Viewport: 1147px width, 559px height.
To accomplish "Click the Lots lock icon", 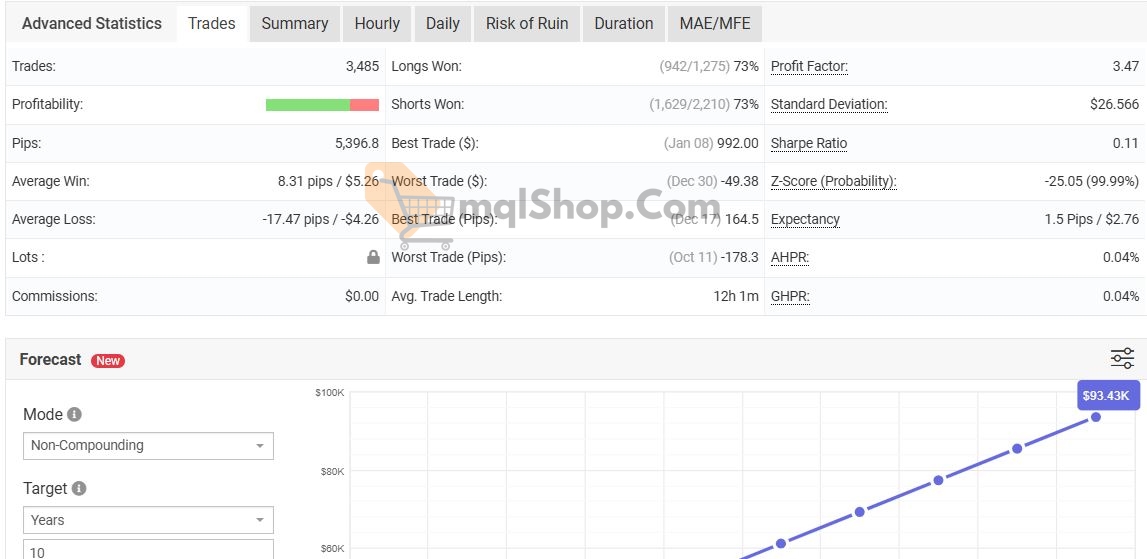I will coord(373,257).
